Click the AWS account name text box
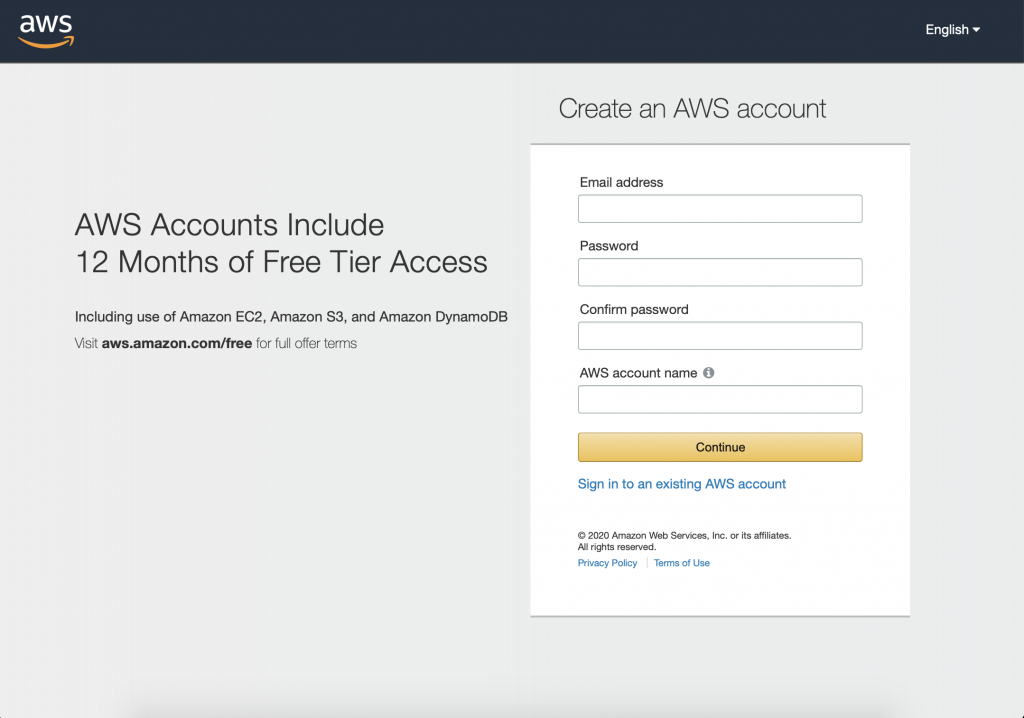1024x718 pixels. (720, 400)
